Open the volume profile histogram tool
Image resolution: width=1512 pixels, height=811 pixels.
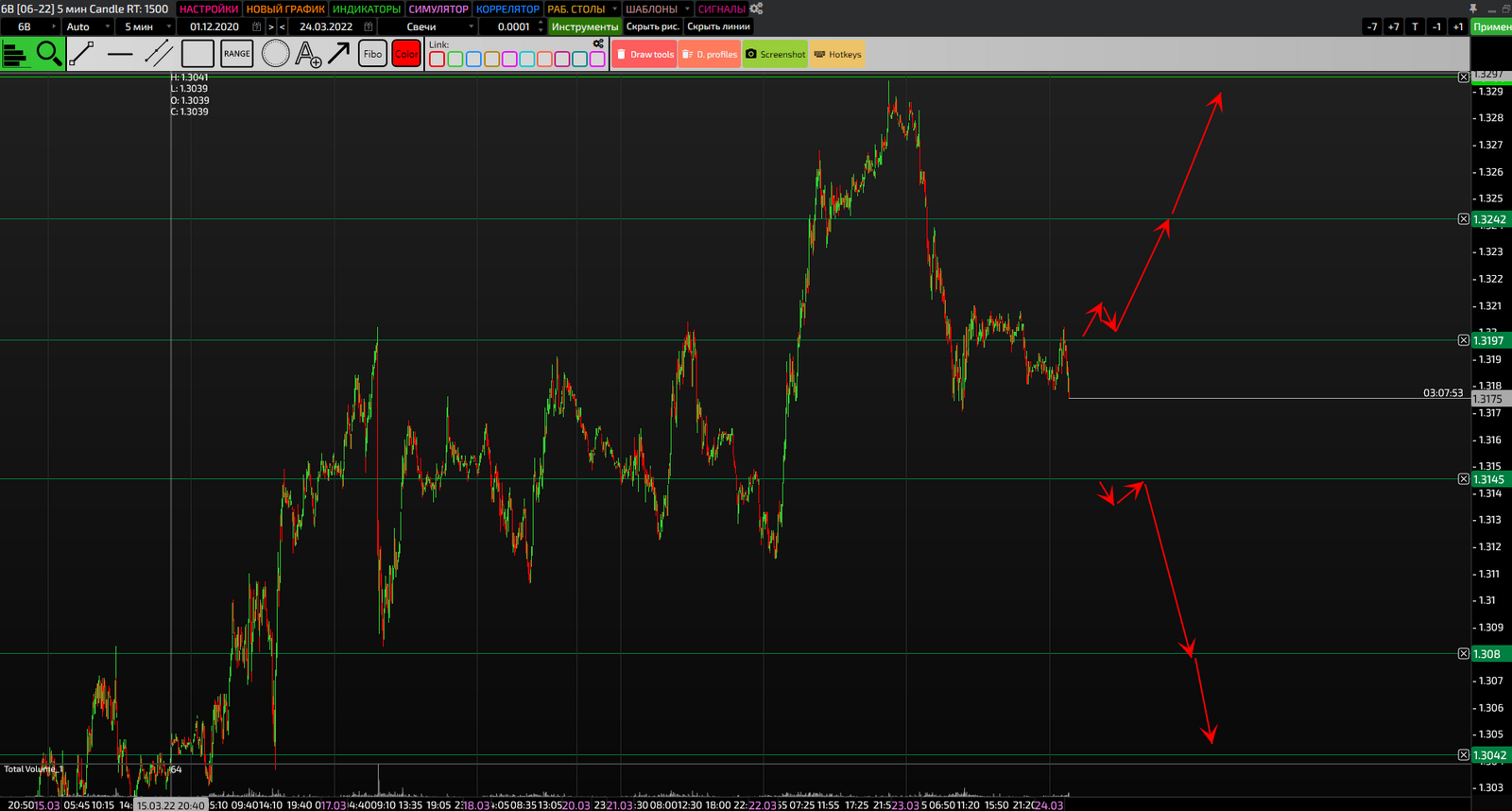16,54
